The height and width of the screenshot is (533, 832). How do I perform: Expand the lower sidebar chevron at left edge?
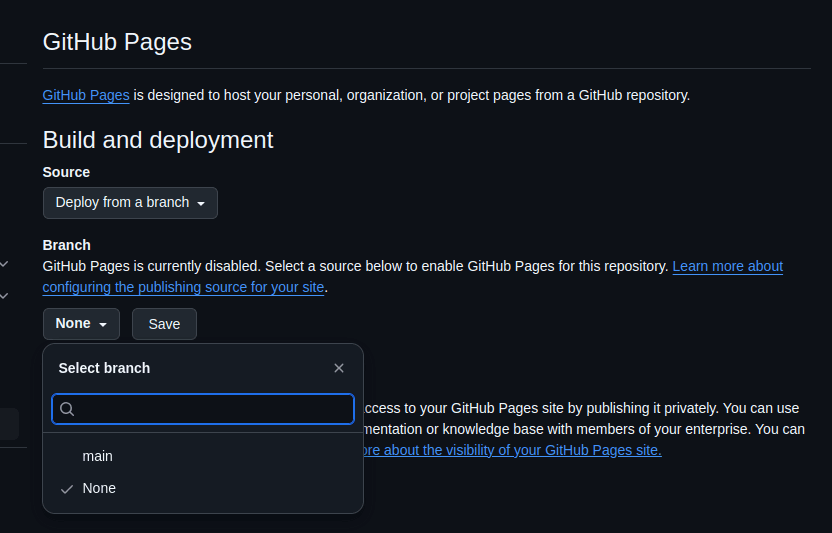(4, 296)
